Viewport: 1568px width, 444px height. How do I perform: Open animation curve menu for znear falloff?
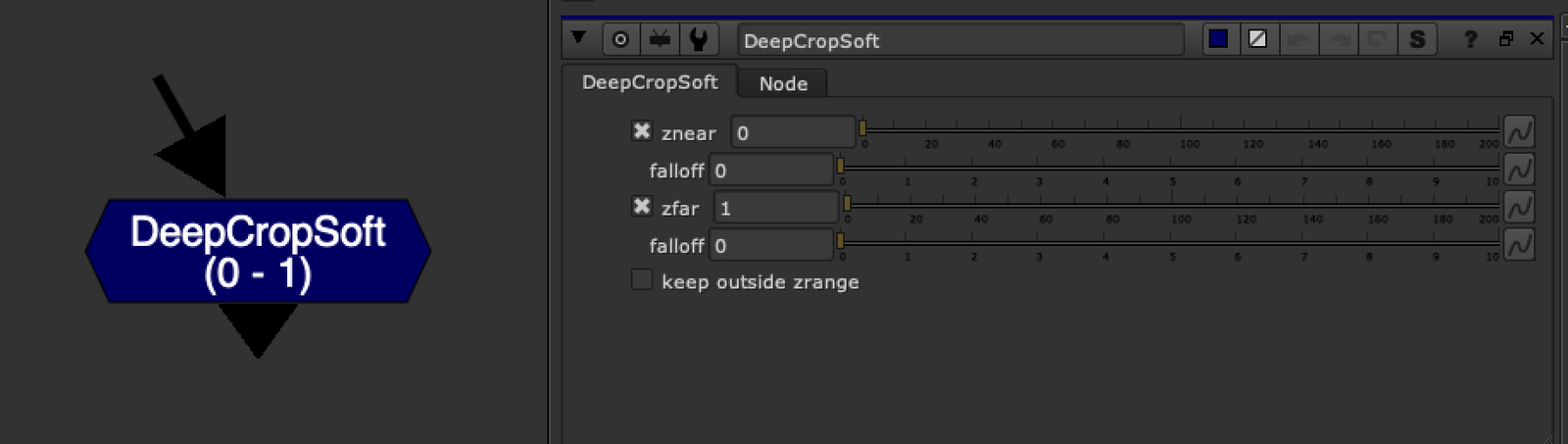pos(1519,170)
